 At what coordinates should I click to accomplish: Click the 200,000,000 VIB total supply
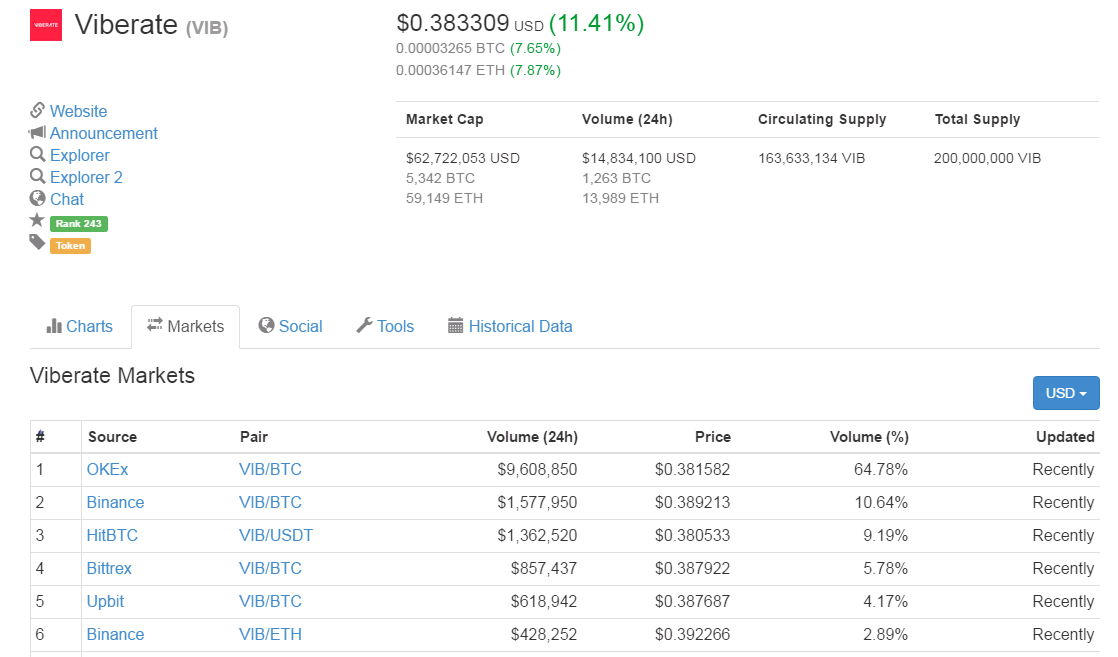988,158
